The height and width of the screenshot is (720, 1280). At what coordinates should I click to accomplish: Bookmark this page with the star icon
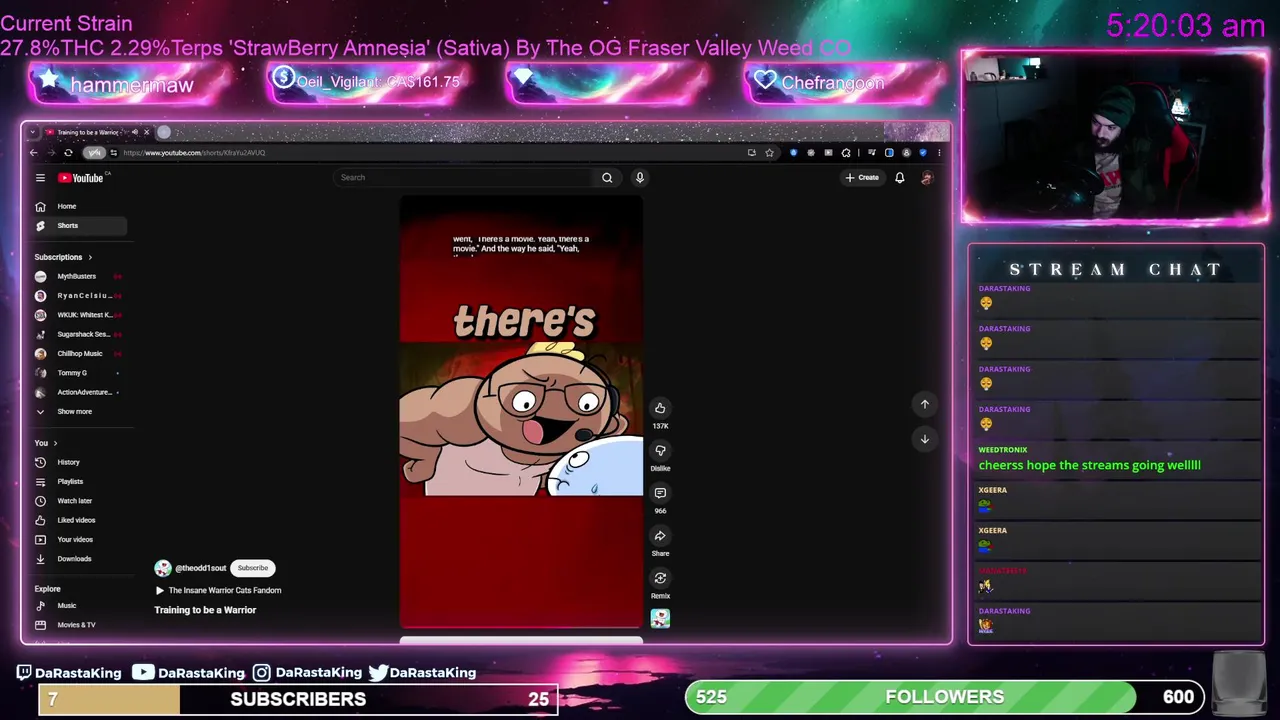click(x=769, y=153)
